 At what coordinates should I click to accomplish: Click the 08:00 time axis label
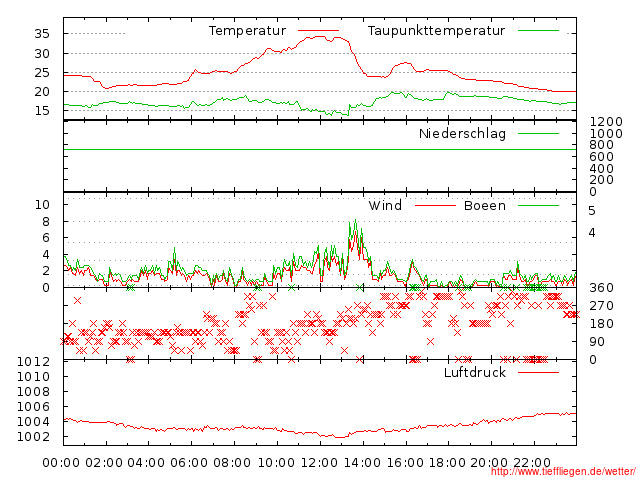[x=232, y=463]
